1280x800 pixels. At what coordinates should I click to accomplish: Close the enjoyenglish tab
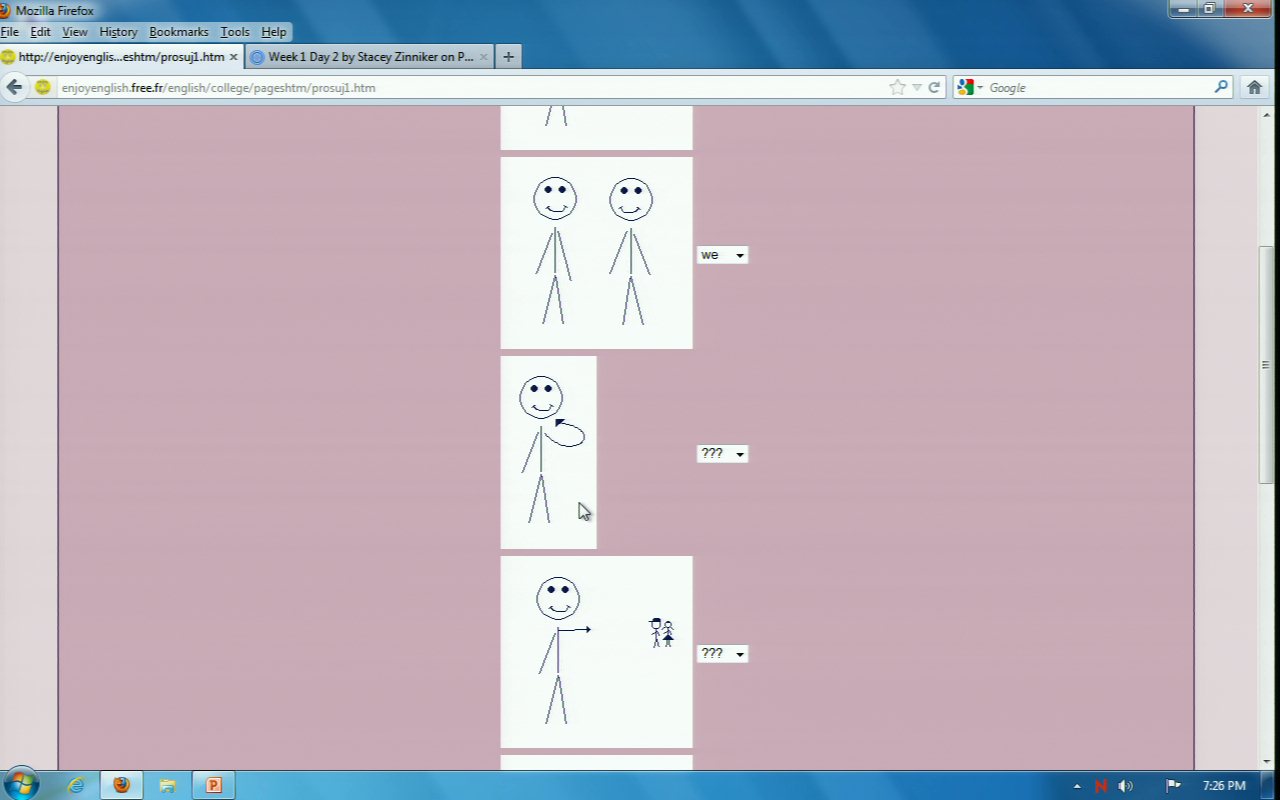[x=233, y=57]
